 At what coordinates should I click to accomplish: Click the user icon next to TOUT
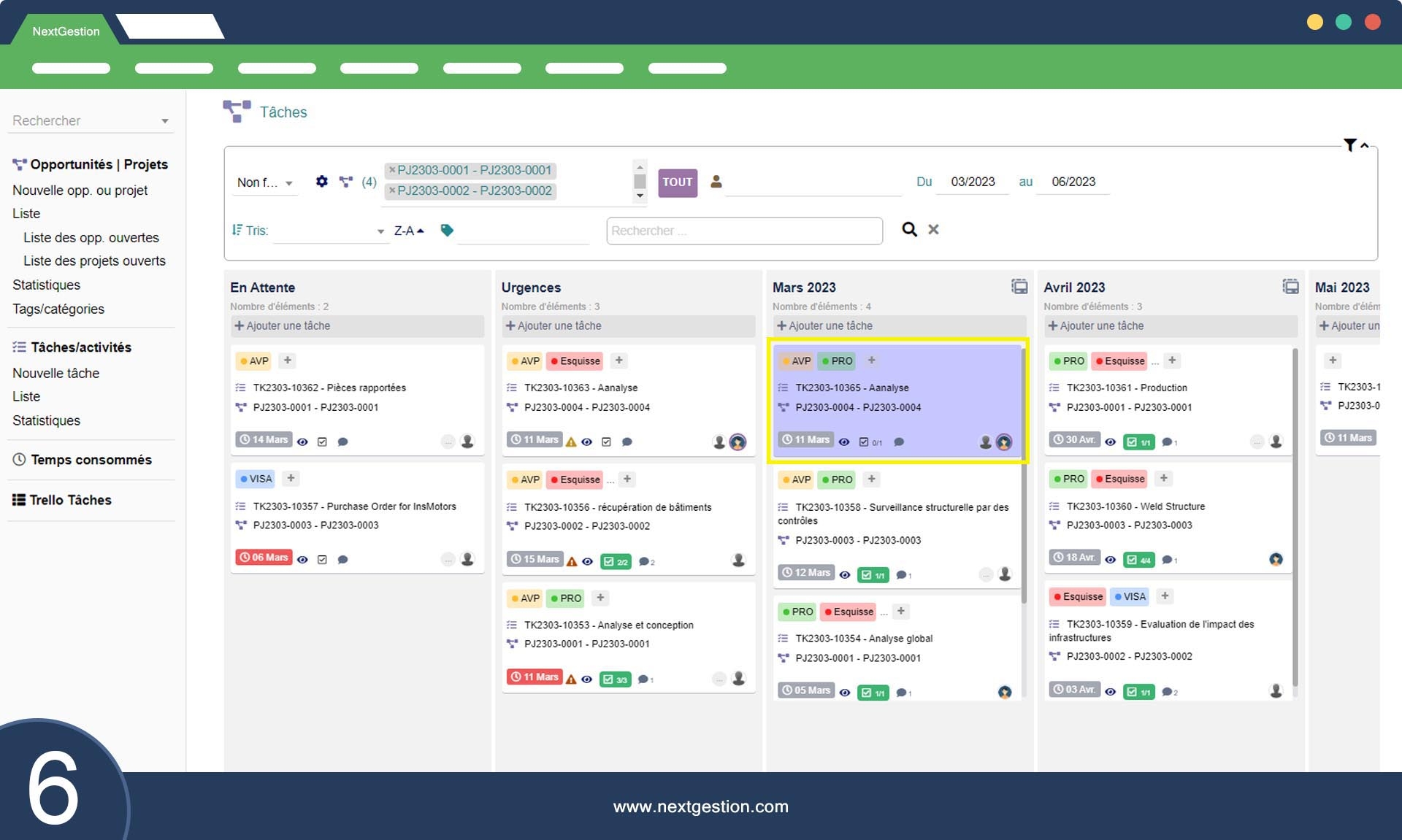(716, 181)
